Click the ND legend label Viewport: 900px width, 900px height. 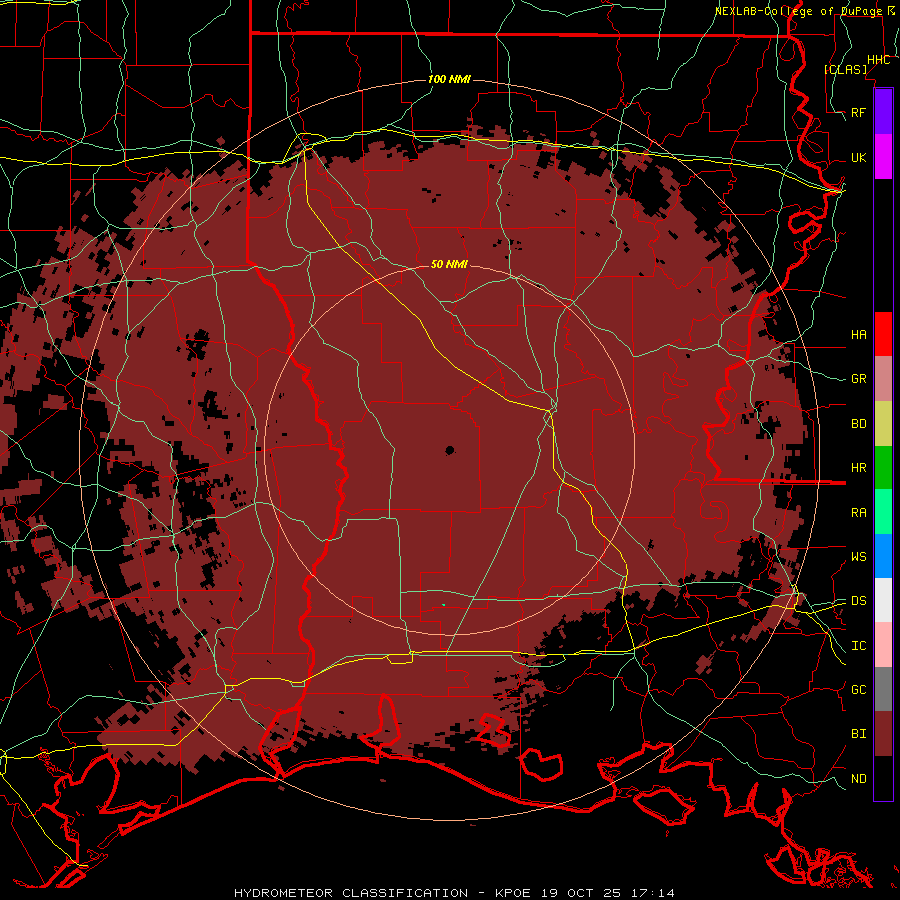coord(859,779)
